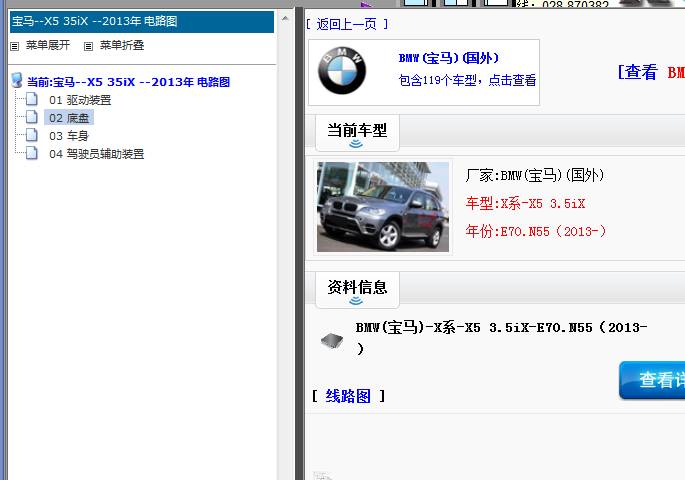Click the computer icon beside 当前:宝马--X5 35iX
Viewport: 685px width, 480px height.
(x=17, y=81)
